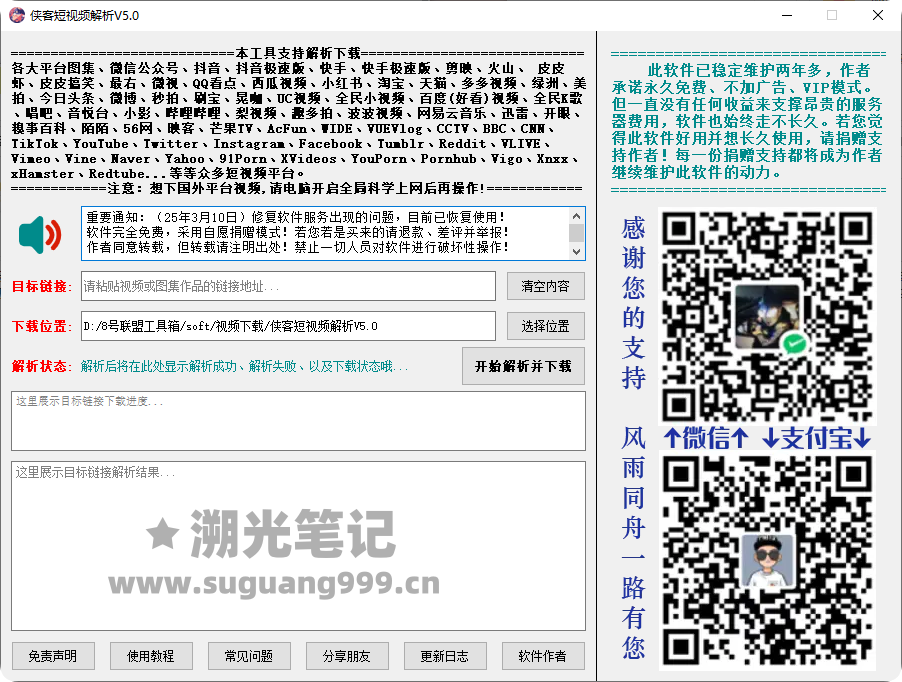Image resolution: width=902 pixels, height=682 pixels.
Task: View the 更新日志 changelog
Action: pyautogui.click(x=445, y=656)
